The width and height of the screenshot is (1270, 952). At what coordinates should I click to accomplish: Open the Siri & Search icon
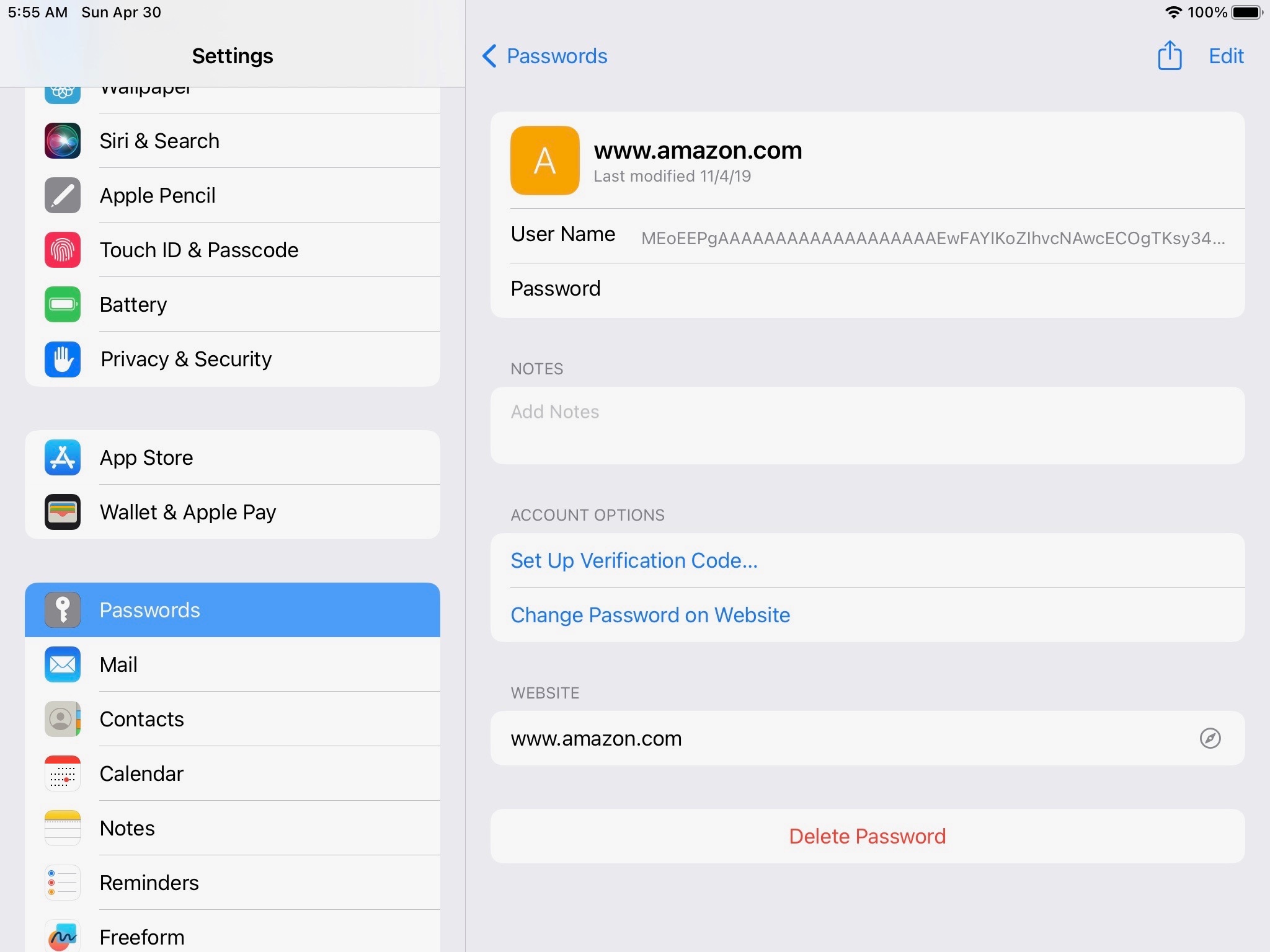coord(63,141)
